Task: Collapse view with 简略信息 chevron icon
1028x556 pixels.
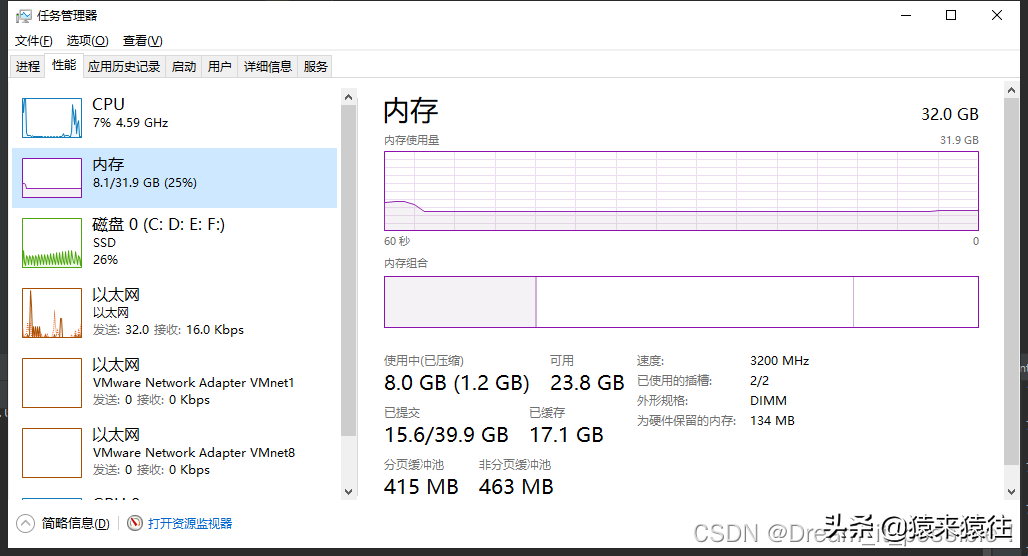Action: tap(25, 523)
